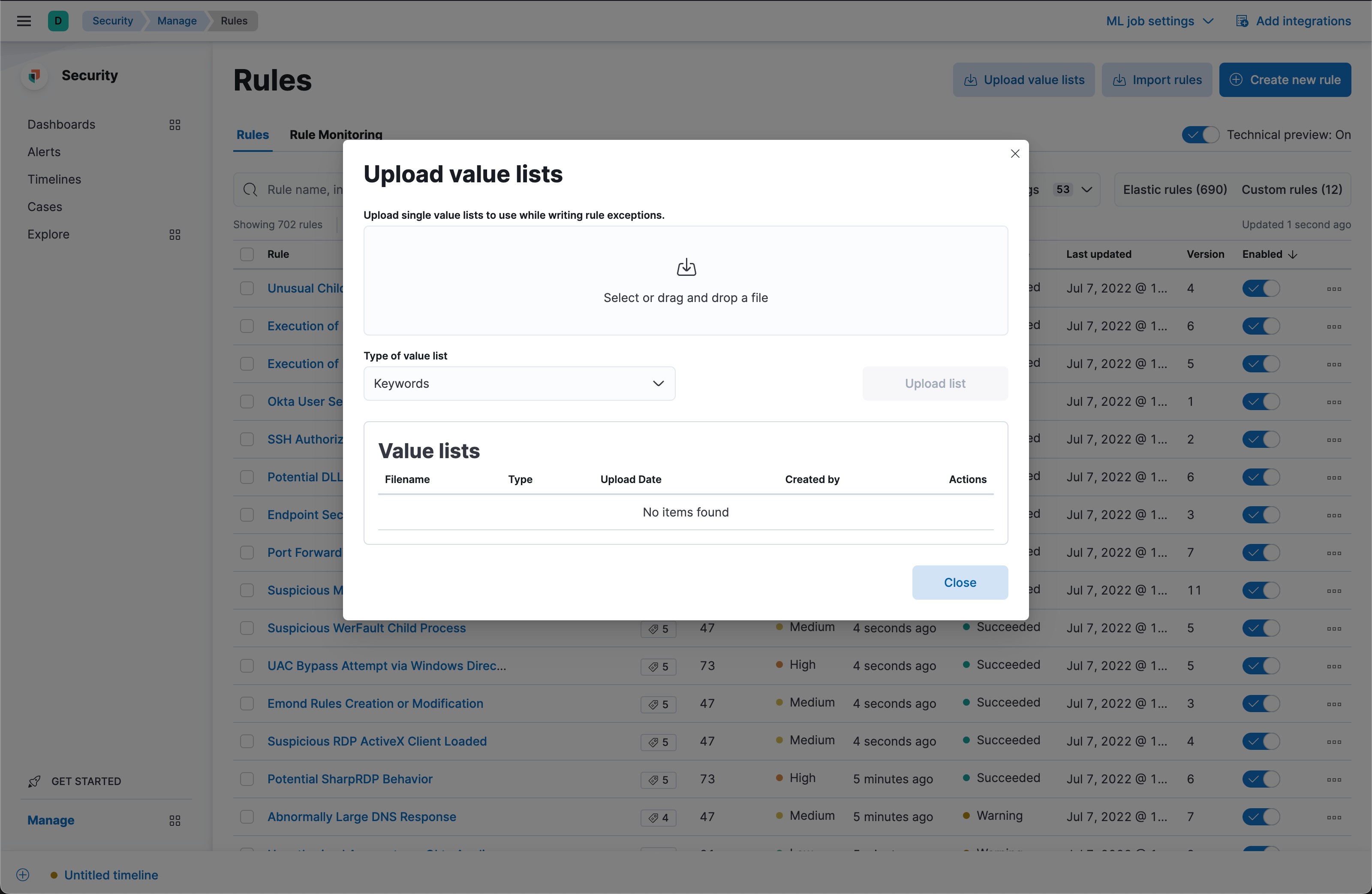Click the Security shield logo
The height and width of the screenshot is (894, 1372).
(x=34, y=75)
